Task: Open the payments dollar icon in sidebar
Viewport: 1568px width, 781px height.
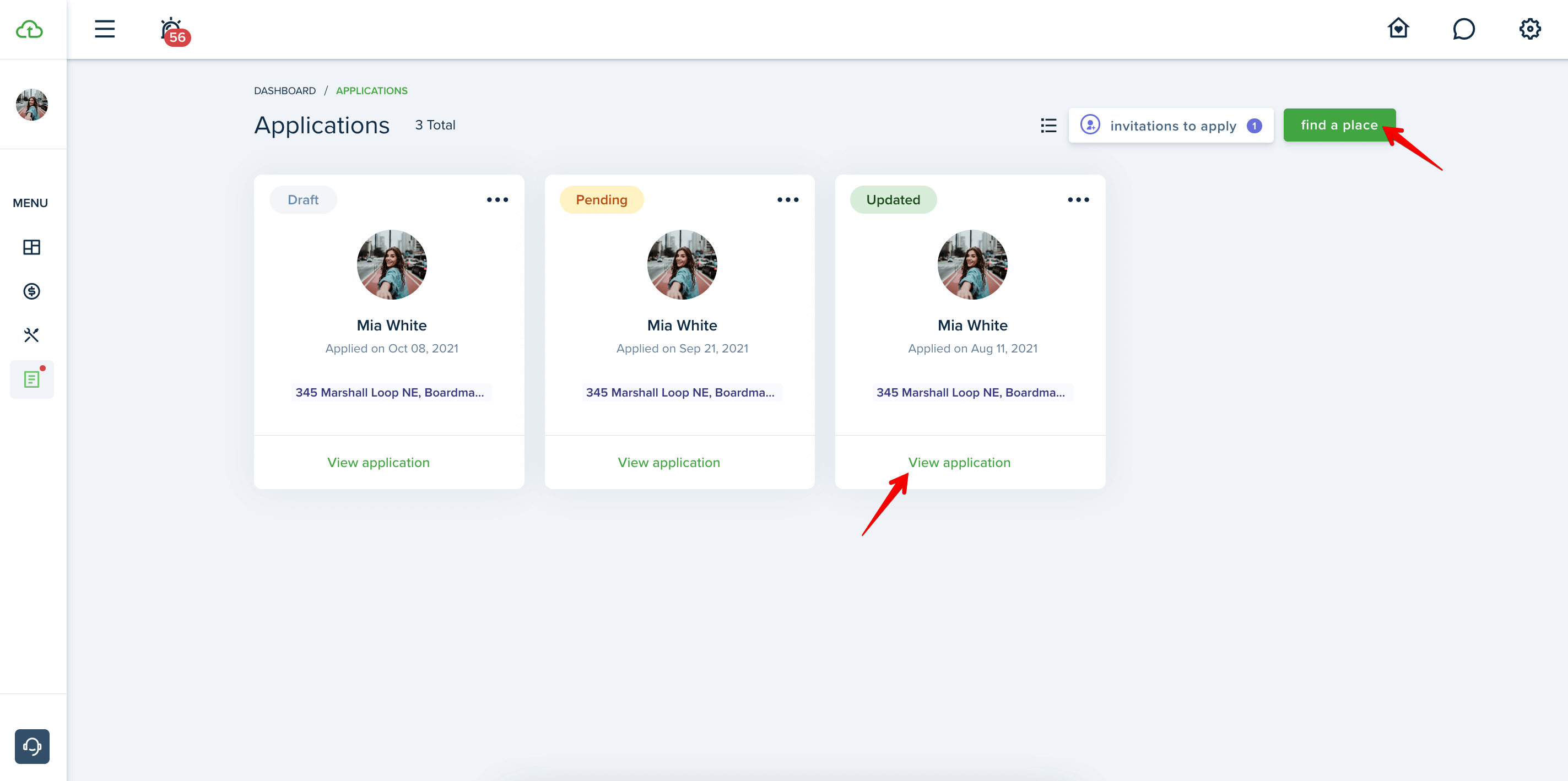Action: [31, 291]
